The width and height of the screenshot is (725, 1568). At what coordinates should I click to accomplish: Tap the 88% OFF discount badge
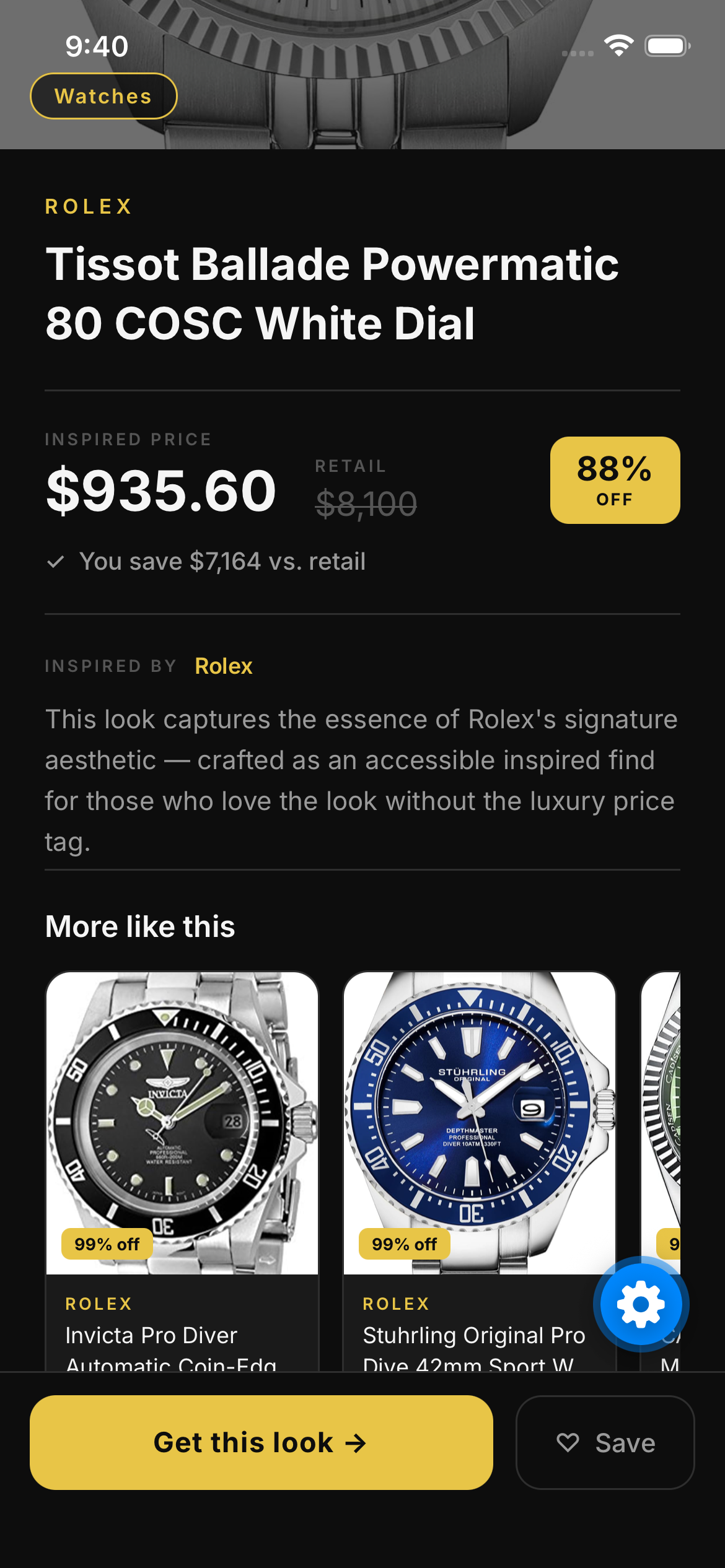click(x=615, y=480)
